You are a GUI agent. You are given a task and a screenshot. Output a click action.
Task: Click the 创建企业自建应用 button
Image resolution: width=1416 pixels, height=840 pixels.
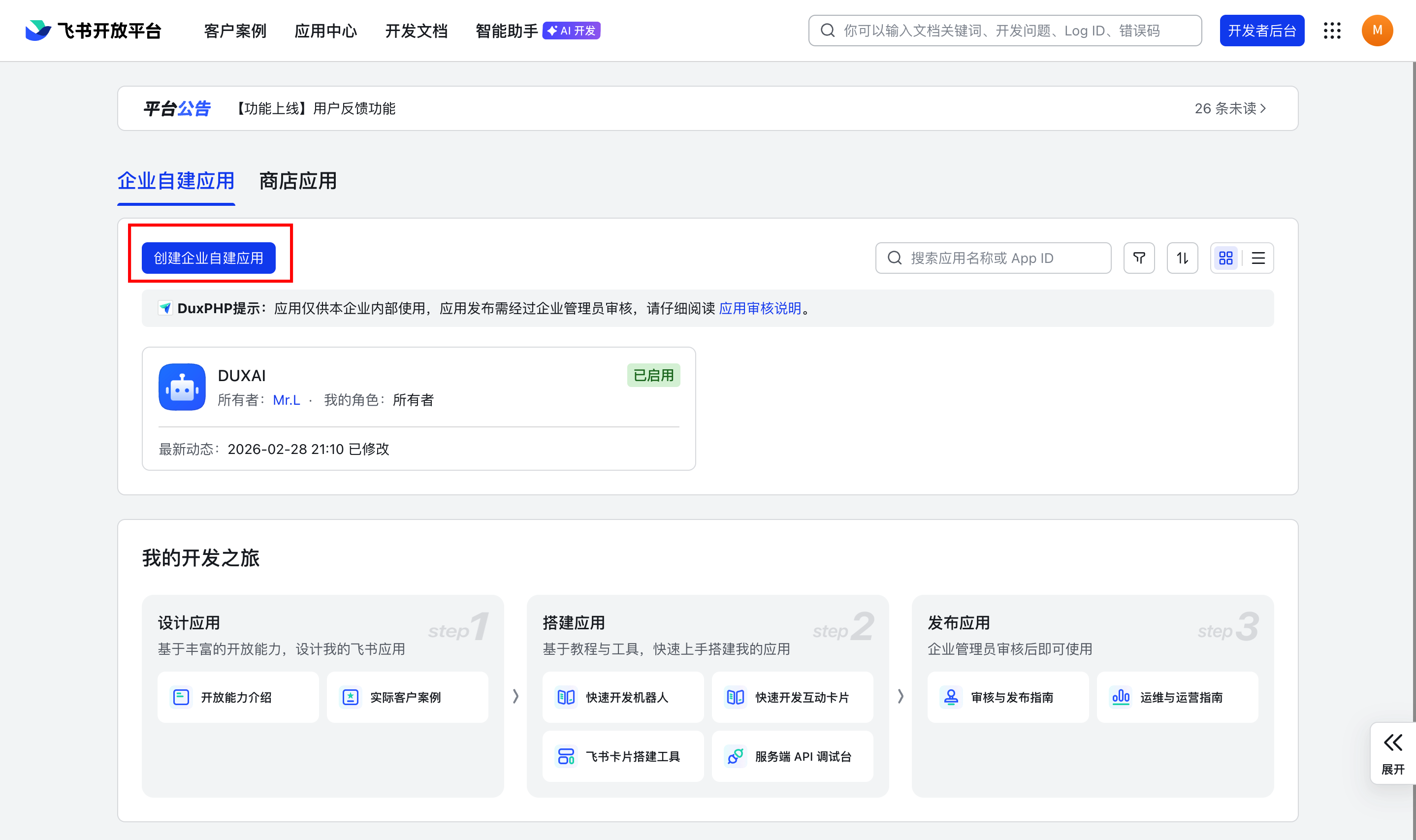(209, 258)
